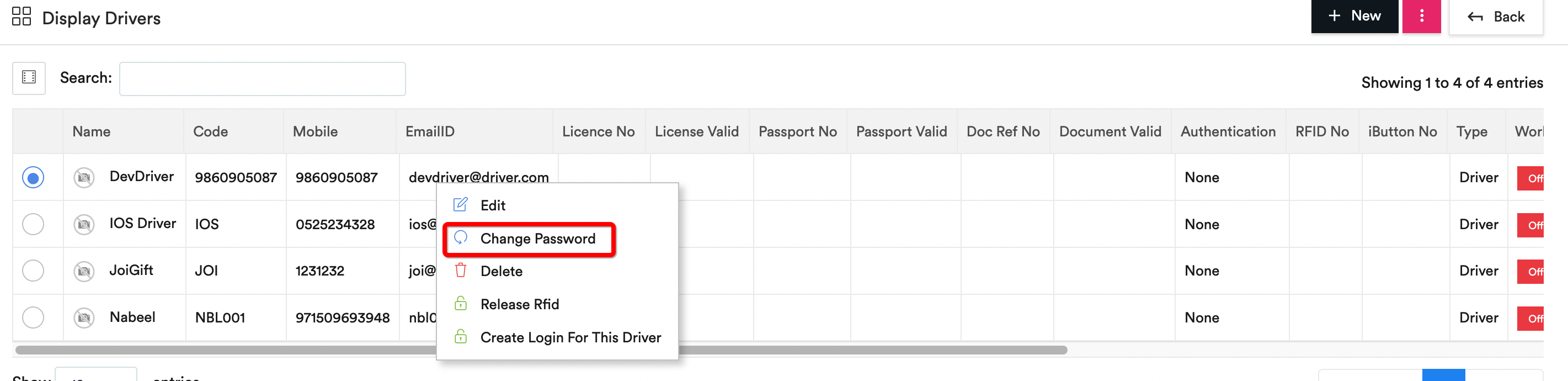Image resolution: width=1568 pixels, height=381 pixels.
Task: Select Create Login For This Driver
Action: tap(570, 337)
